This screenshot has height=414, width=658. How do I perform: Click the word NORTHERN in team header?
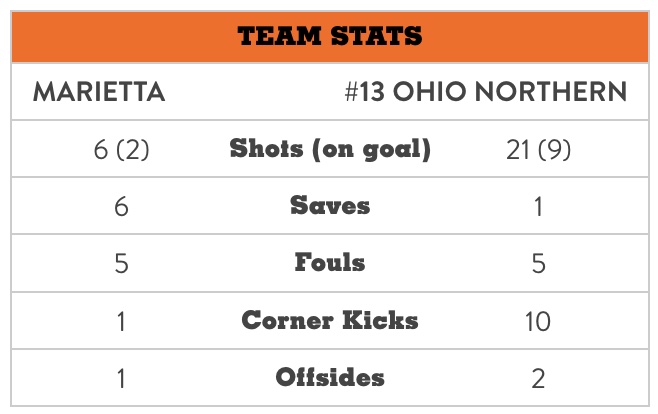551,91
